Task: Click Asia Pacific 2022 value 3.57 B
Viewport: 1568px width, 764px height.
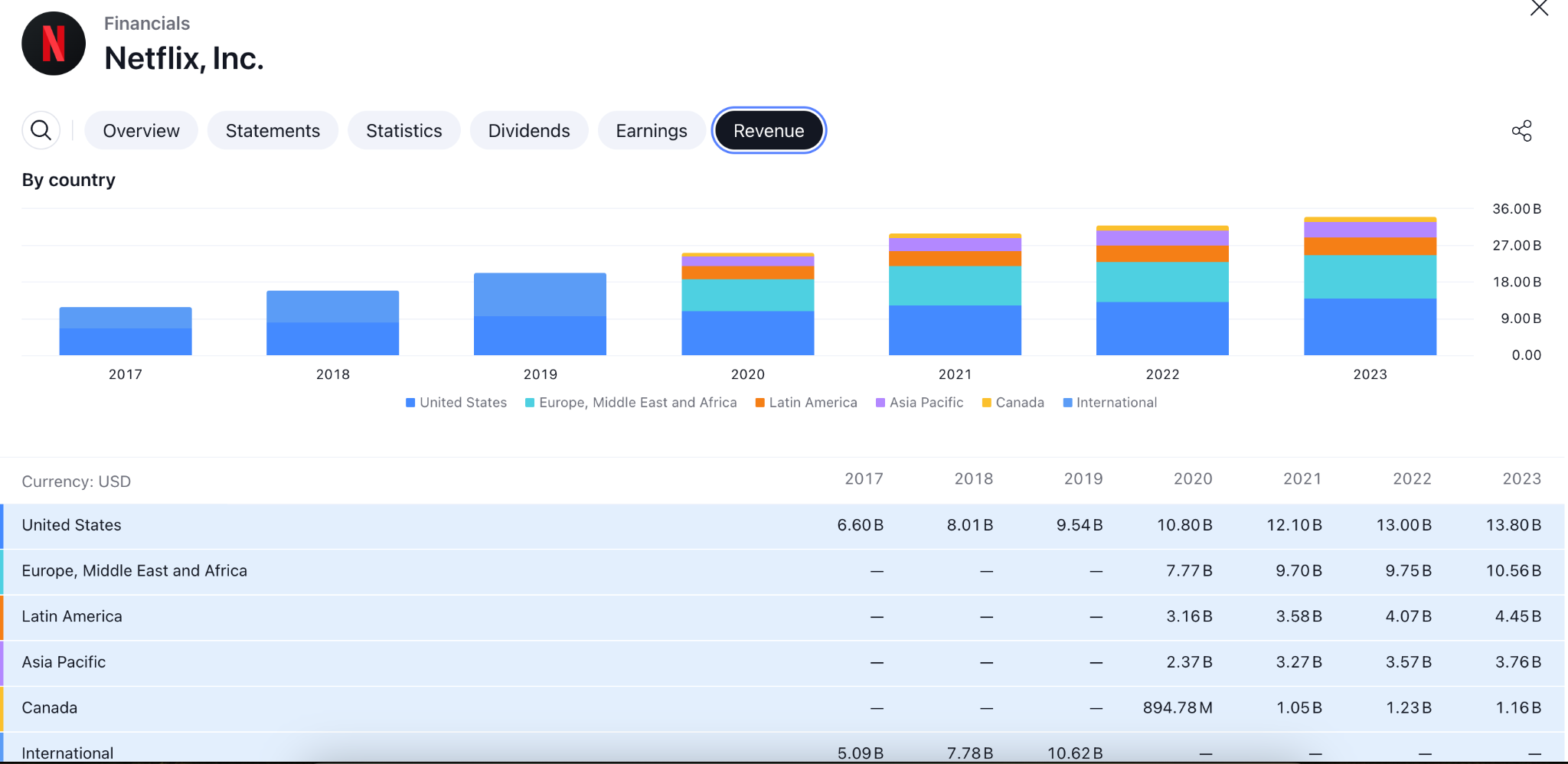Action: click(x=1409, y=662)
